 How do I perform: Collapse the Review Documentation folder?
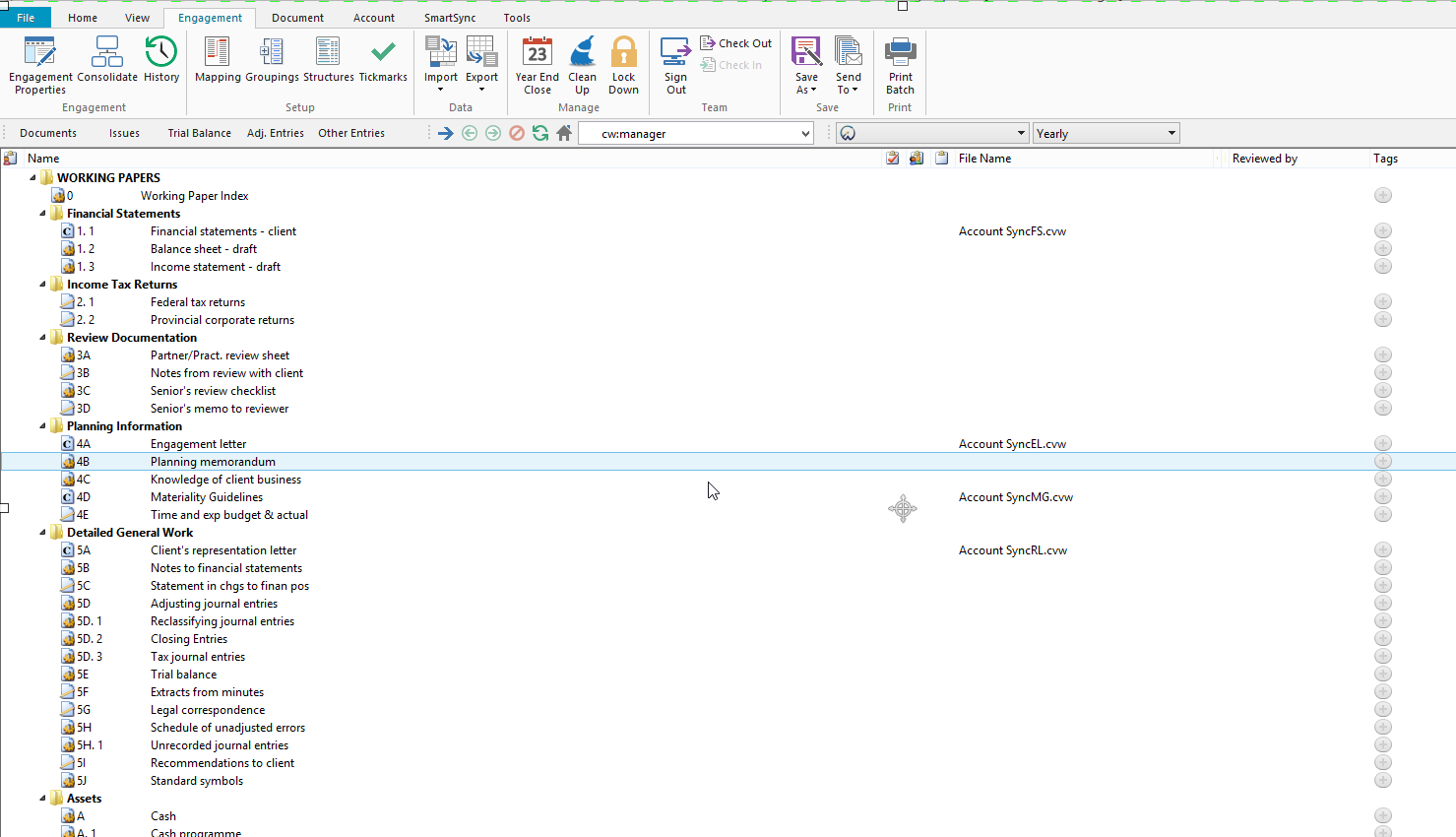pos(42,338)
